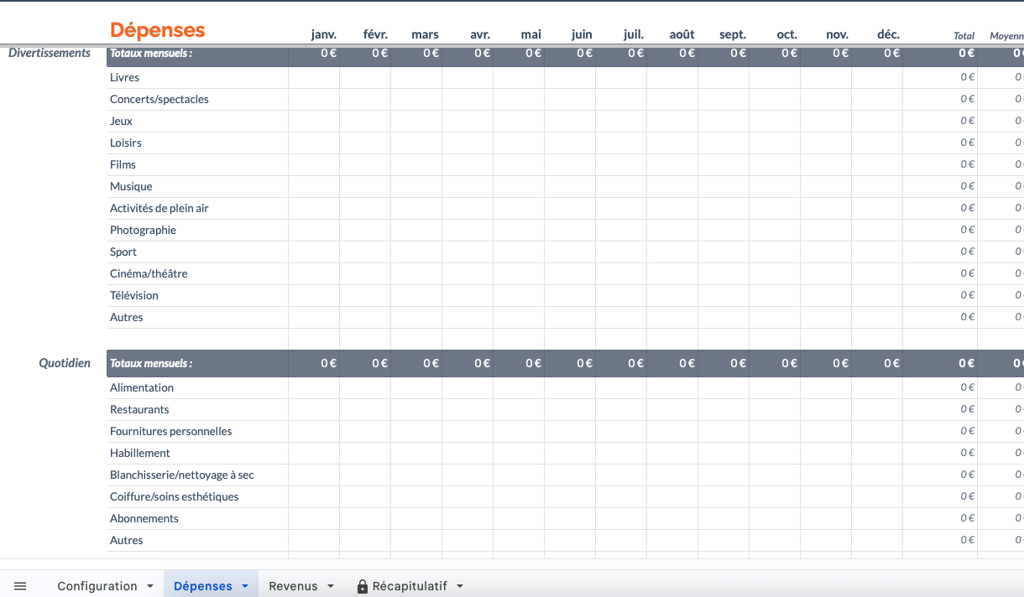This screenshot has height=597, width=1024.
Task: Select the avr. column header
Action: pos(480,35)
